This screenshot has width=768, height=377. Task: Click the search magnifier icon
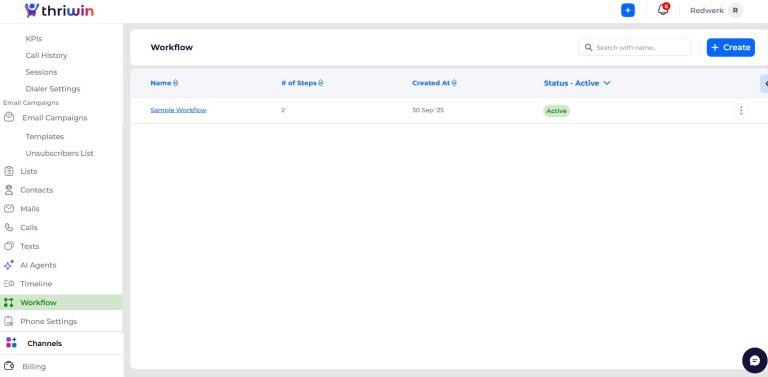coord(588,47)
